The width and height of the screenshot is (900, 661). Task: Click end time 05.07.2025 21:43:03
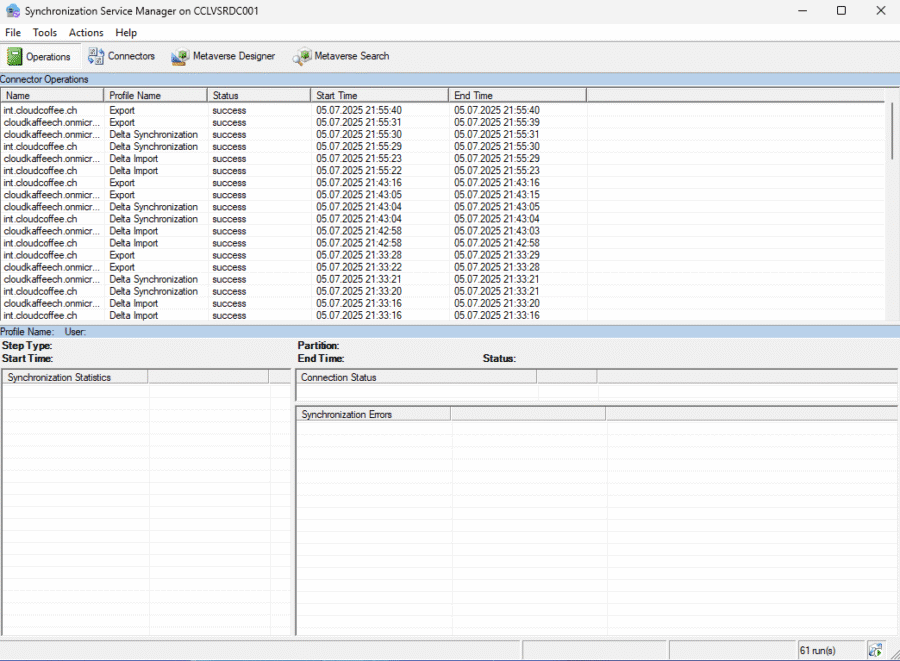pyautogui.click(x=497, y=231)
